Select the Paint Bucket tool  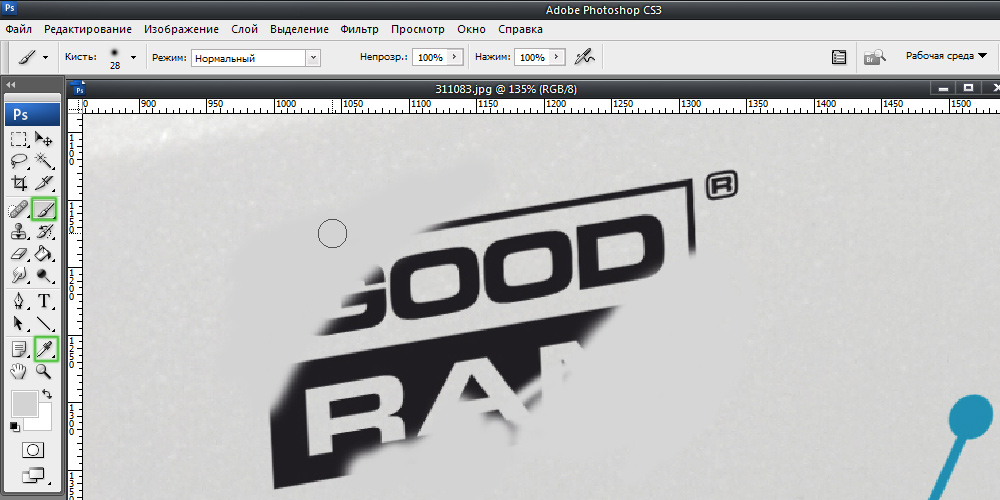(44, 254)
